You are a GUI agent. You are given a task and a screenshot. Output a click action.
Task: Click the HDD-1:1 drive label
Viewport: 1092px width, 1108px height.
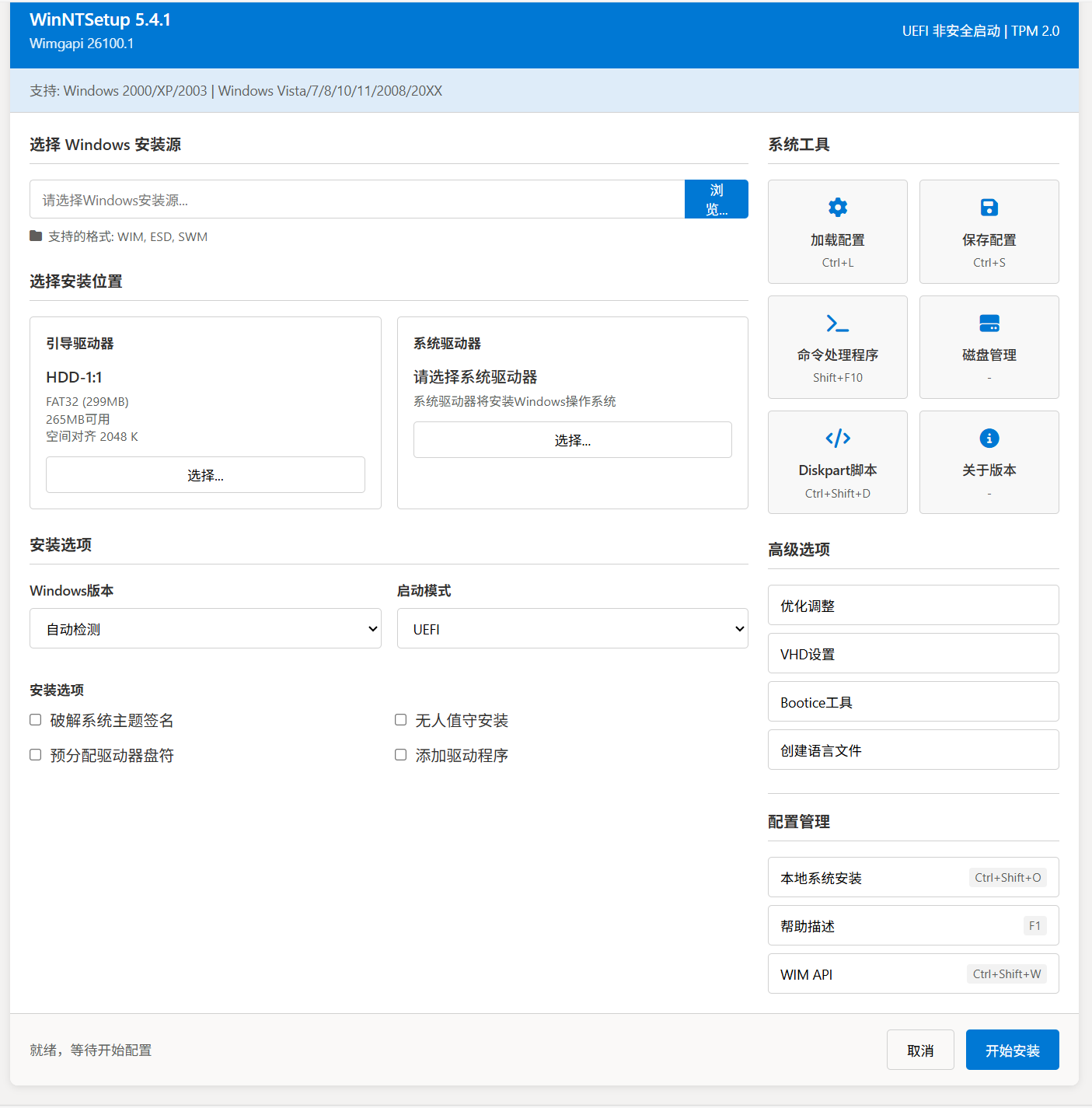(x=74, y=377)
